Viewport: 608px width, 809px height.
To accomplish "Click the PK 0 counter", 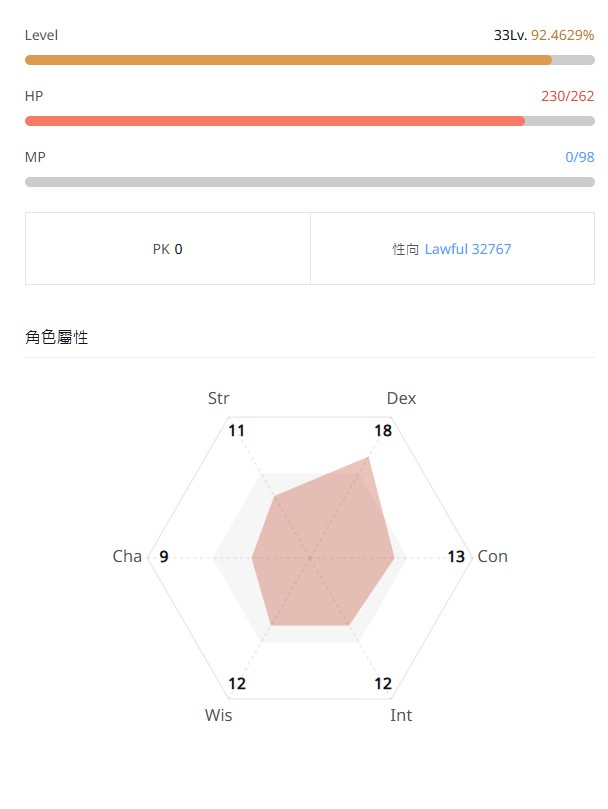I will tap(167, 248).
